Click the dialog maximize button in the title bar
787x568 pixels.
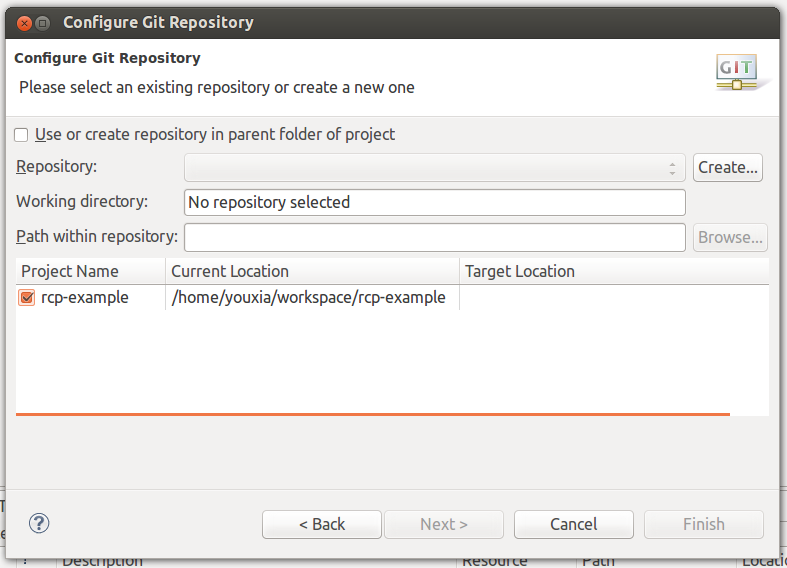[43, 23]
